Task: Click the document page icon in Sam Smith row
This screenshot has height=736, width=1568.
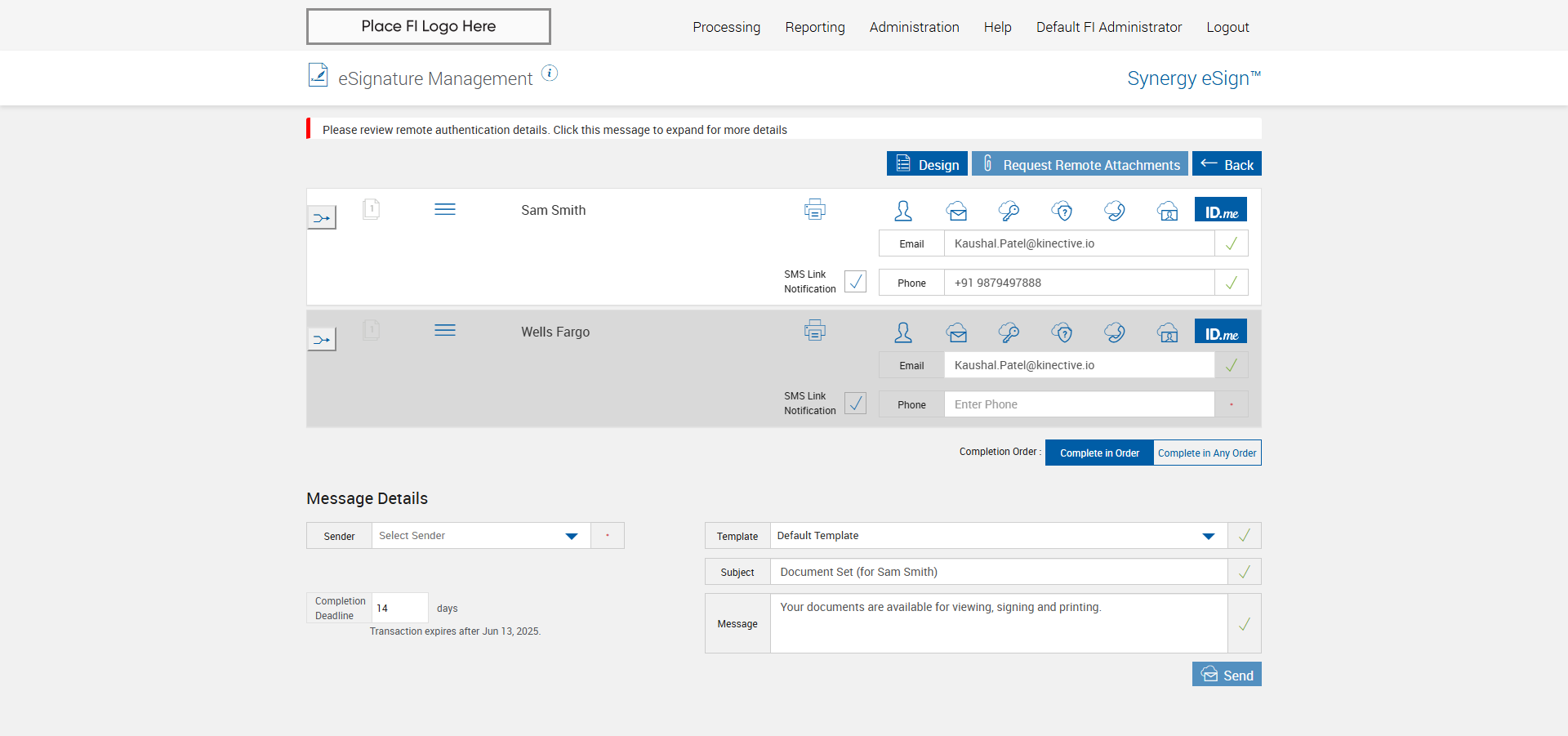Action: point(372,210)
